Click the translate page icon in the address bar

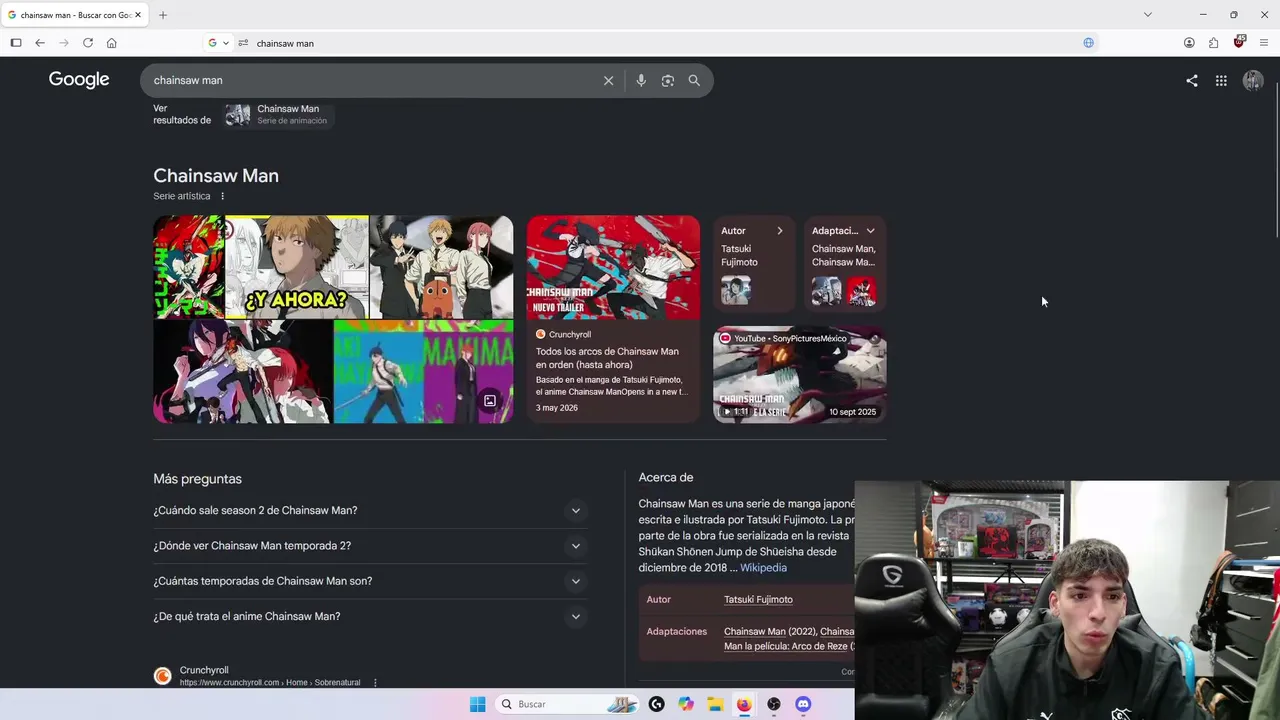1089,43
